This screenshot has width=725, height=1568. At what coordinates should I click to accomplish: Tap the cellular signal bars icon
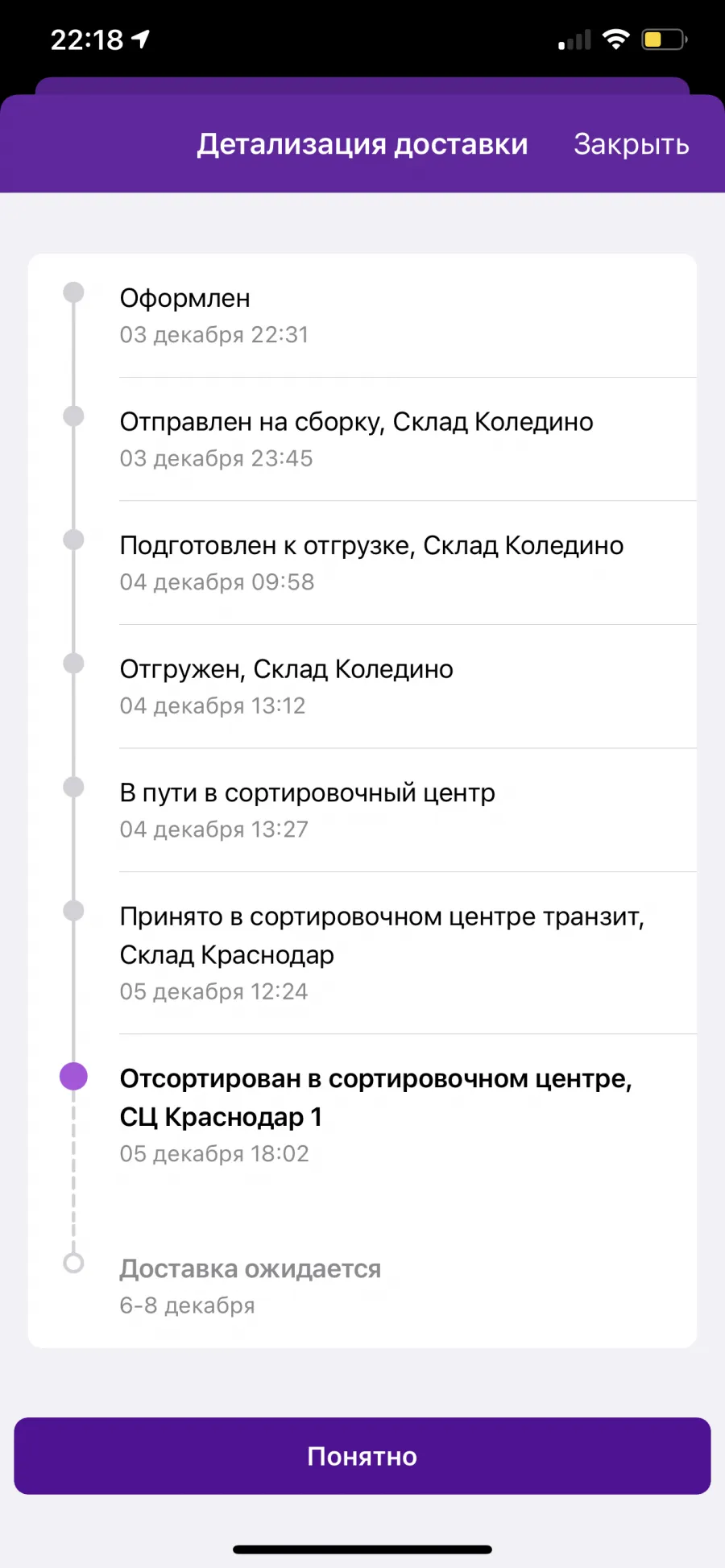click(574, 39)
